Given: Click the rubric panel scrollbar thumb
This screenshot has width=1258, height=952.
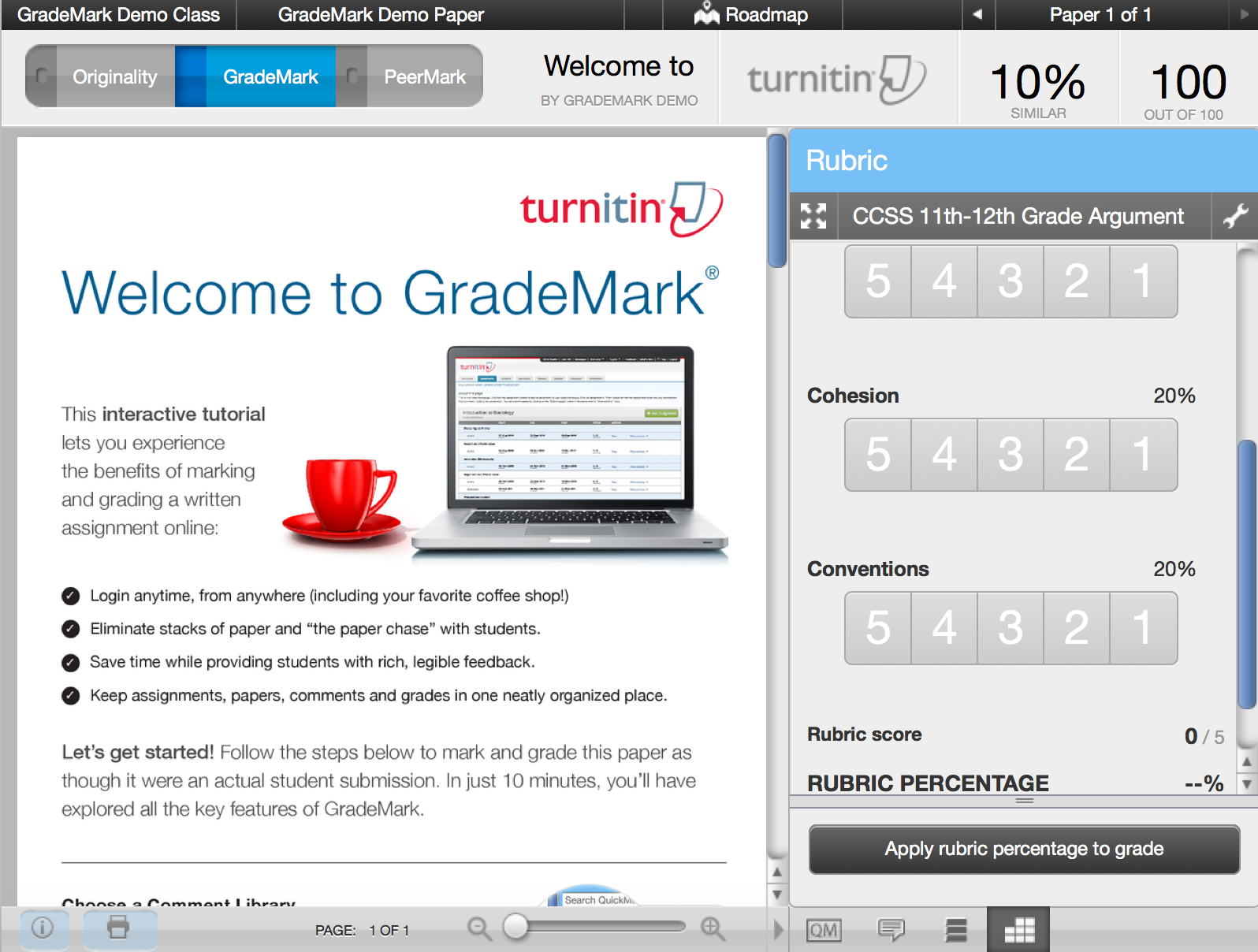Looking at the screenshot, I should tap(1247, 575).
